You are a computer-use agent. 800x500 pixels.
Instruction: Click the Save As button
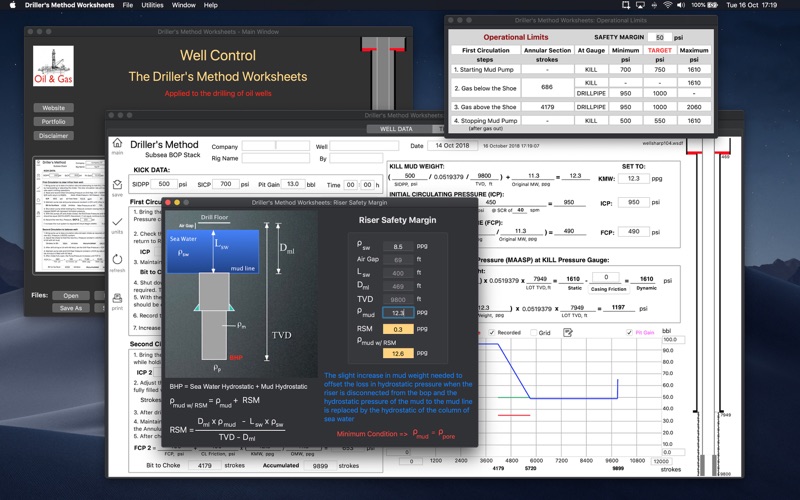coord(71,308)
